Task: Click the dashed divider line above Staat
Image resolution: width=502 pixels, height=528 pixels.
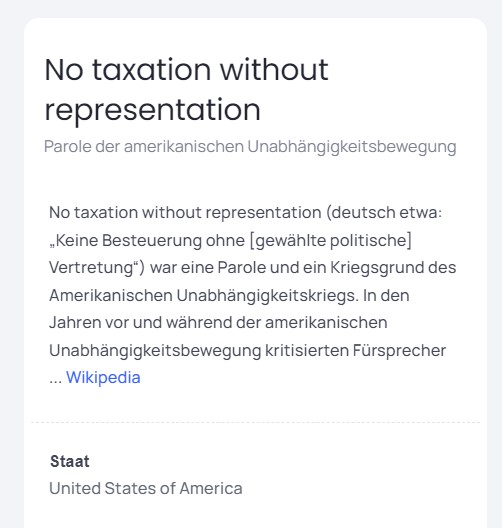Action: tap(255, 422)
